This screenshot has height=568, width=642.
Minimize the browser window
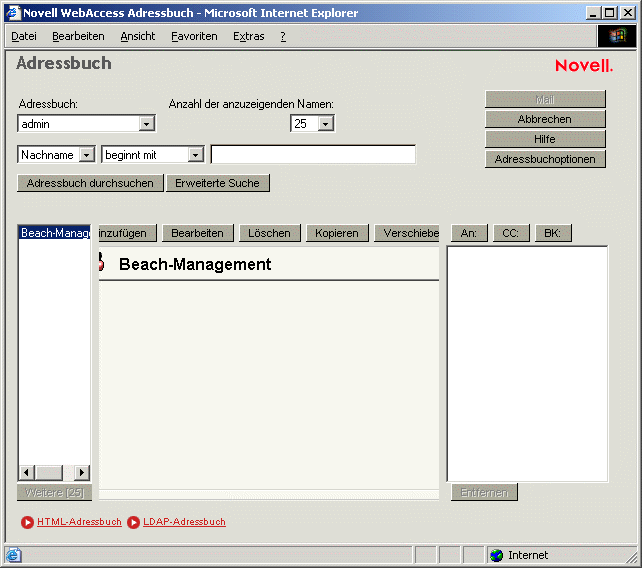(592, 13)
